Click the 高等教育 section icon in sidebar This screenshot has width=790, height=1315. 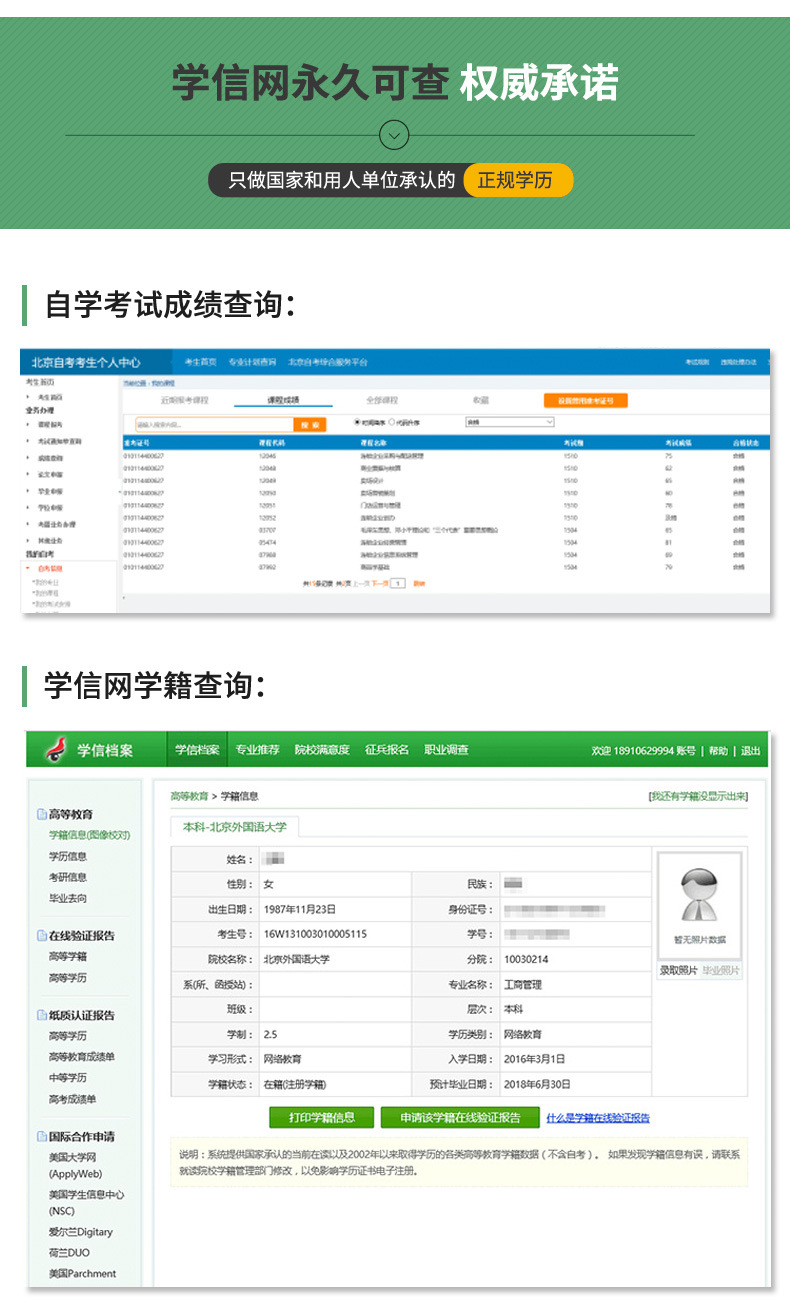click(42, 815)
